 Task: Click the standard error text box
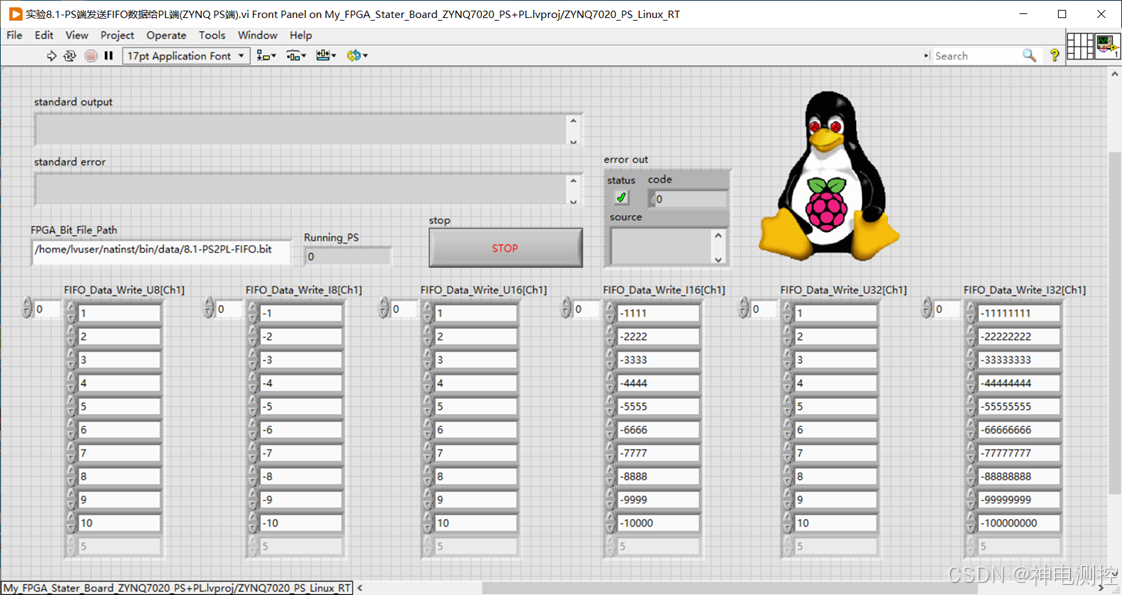[x=301, y=190]
